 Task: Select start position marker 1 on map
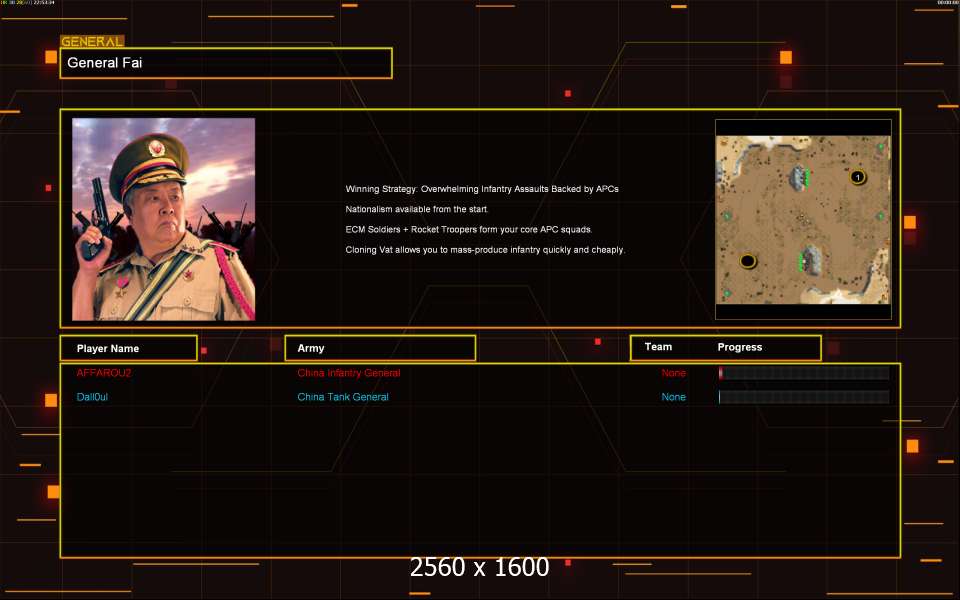click(x=858, y=178)
